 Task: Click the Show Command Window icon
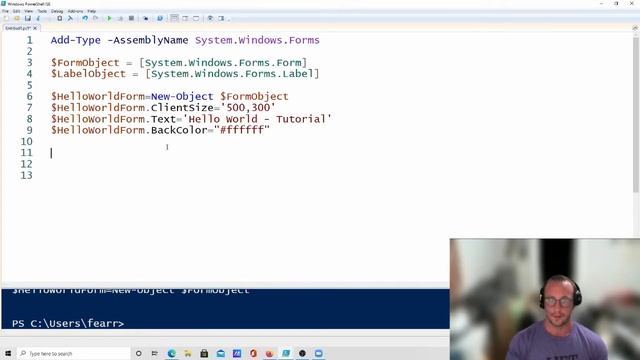click(x=210, y=18)
